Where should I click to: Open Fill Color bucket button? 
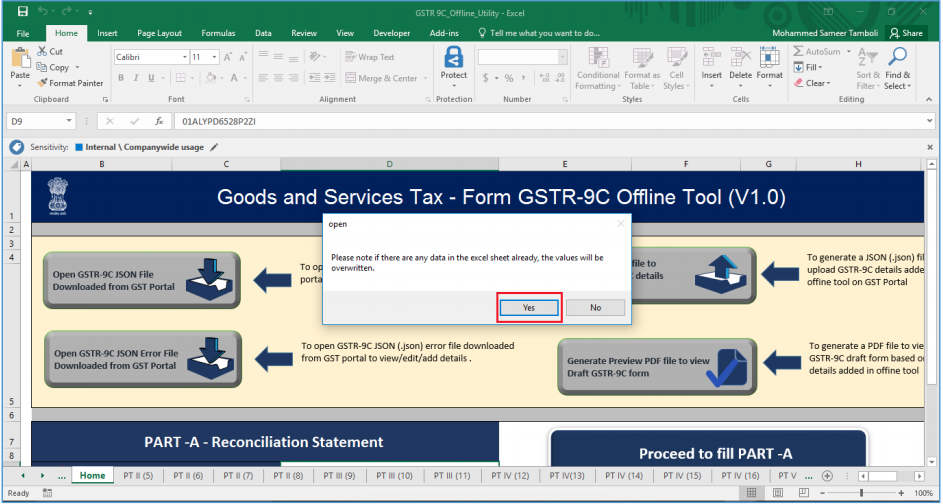pyautogui.click(x=210, y=78)
